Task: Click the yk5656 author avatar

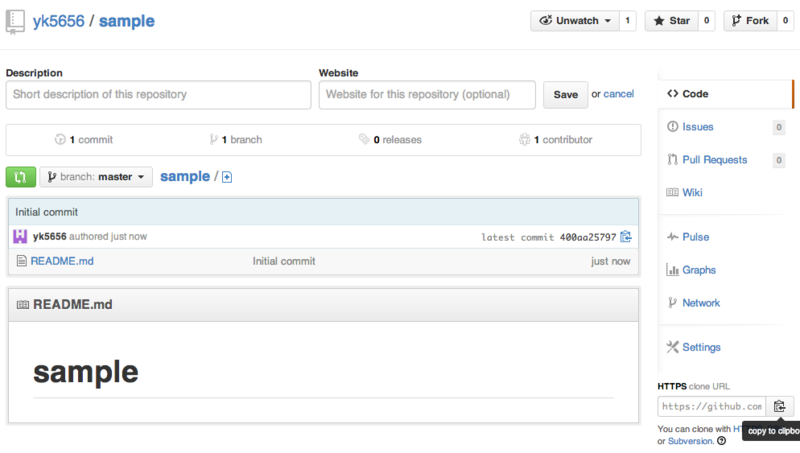Action: coord(20,236)
